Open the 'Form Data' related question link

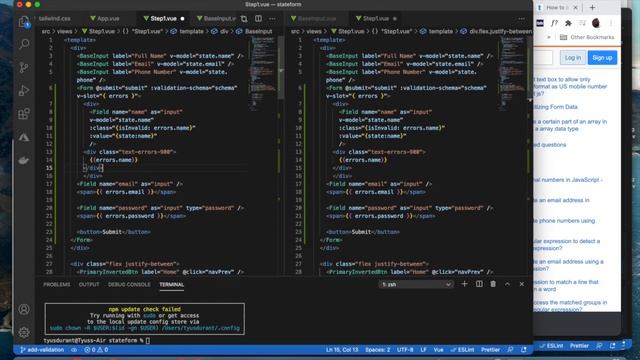[556, 107]
